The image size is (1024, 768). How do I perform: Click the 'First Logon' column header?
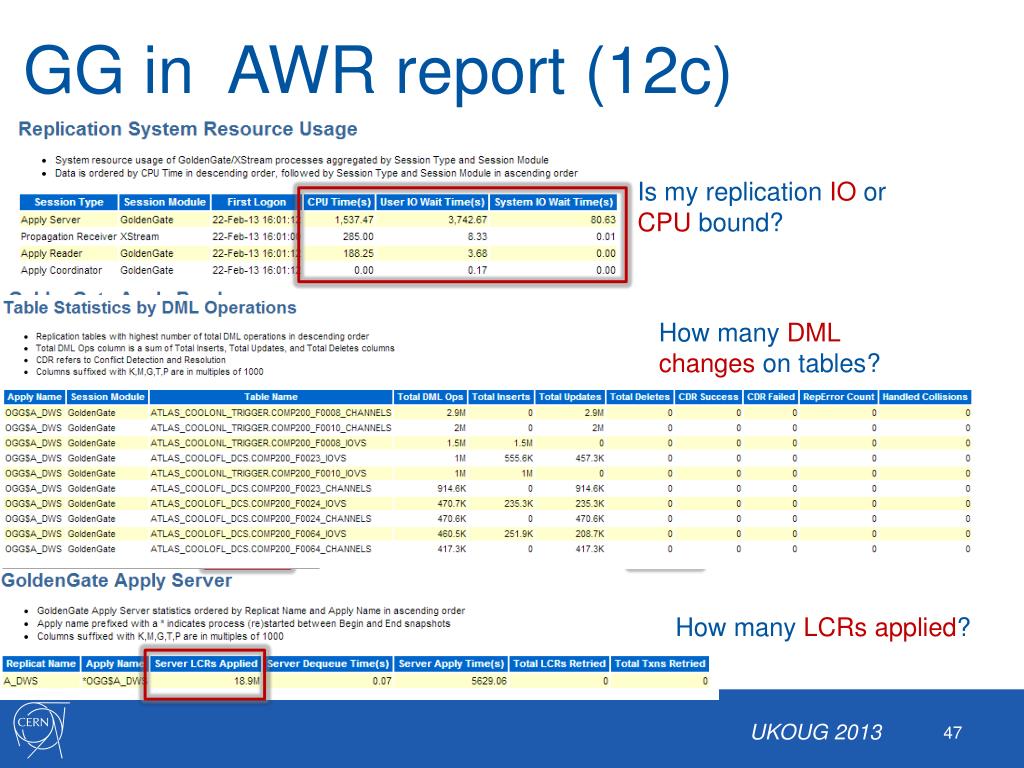click(x=256, y=202)
